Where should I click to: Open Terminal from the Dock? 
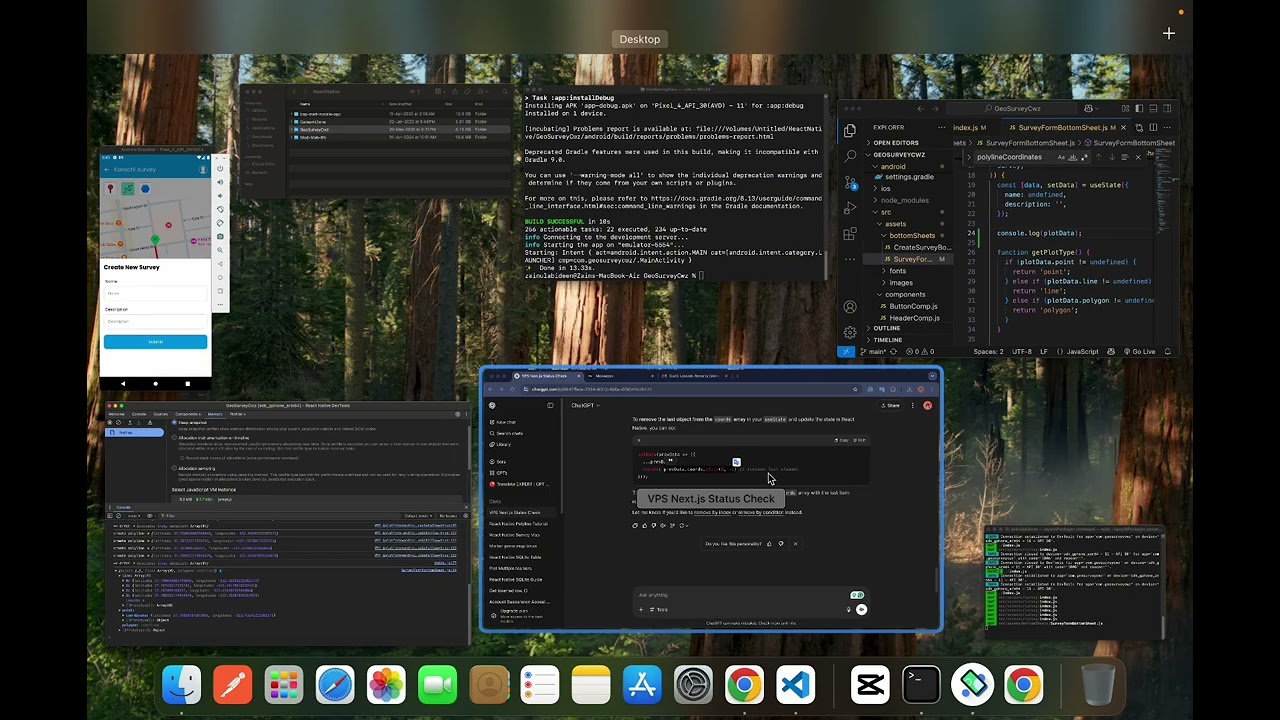point(921,685)
